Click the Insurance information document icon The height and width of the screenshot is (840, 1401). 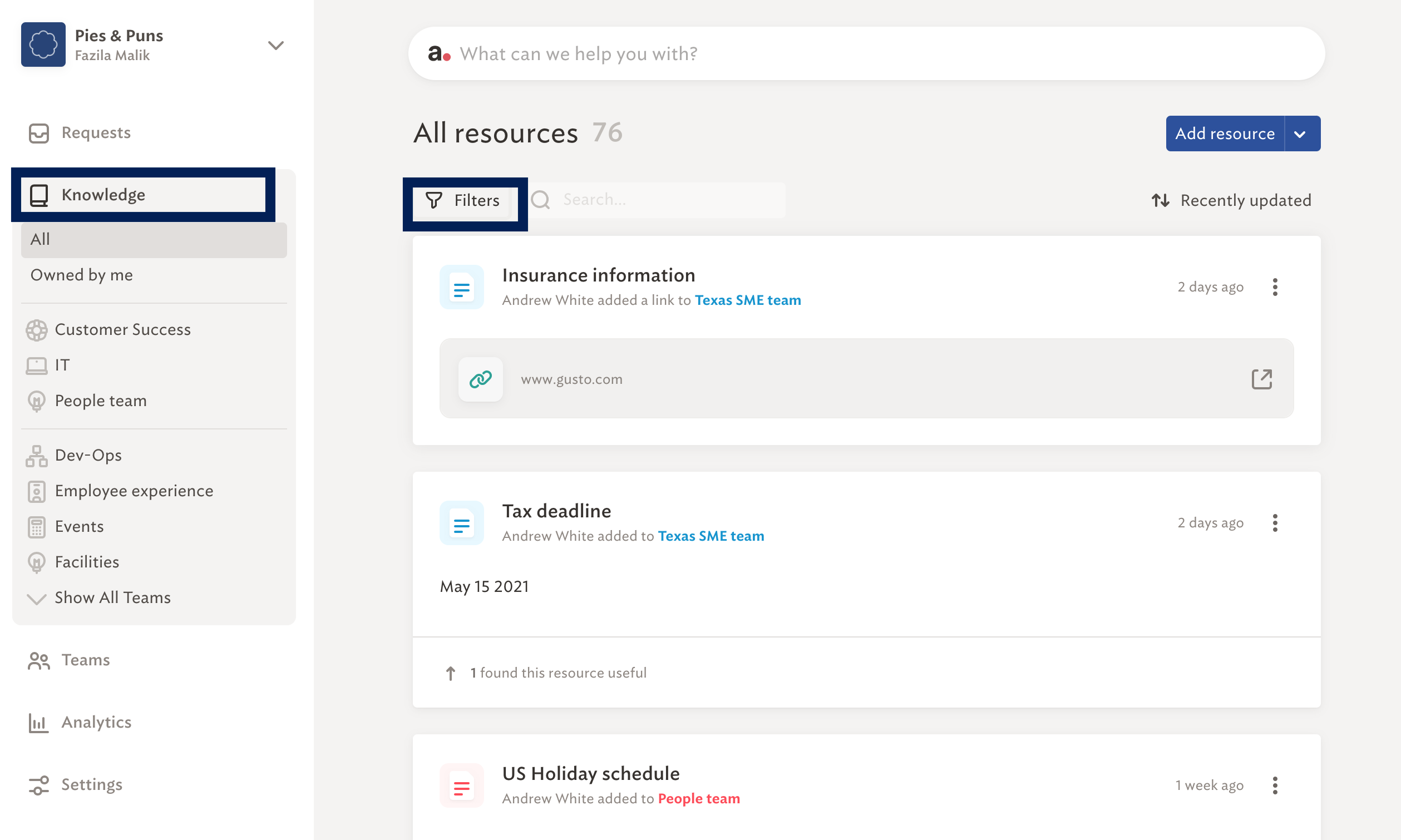click(461, 287)
